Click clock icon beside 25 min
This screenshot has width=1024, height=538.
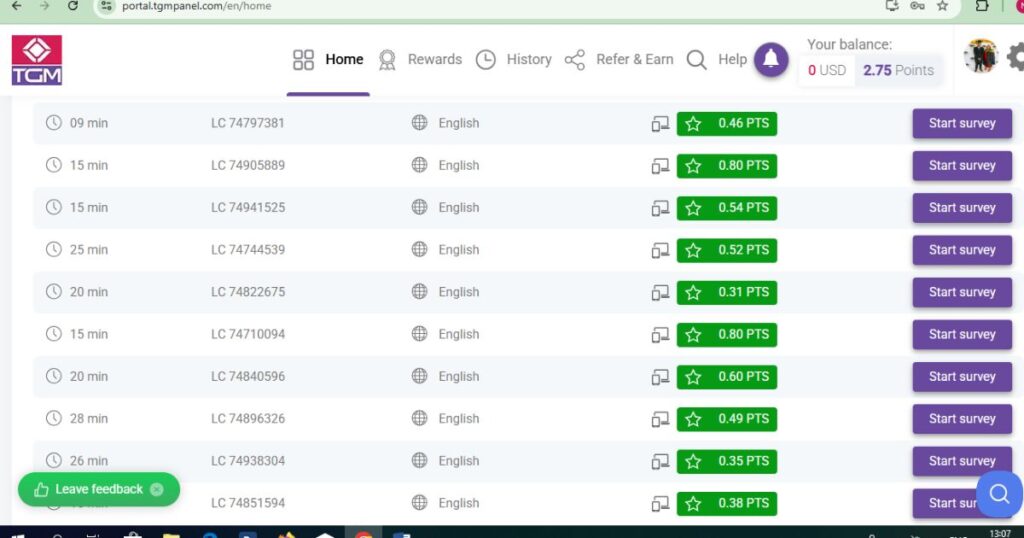54,249
